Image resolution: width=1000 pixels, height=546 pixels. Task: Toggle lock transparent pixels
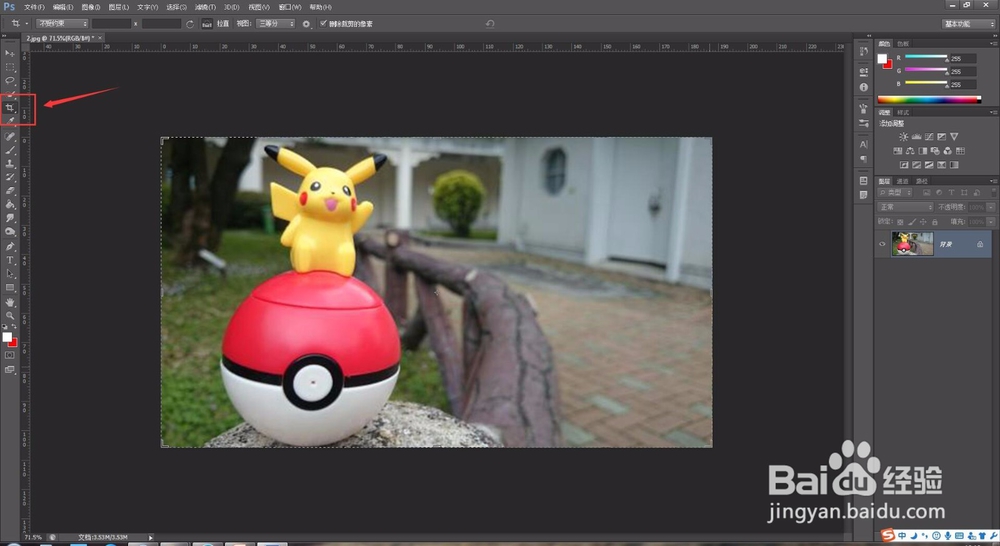click(900, 222)
